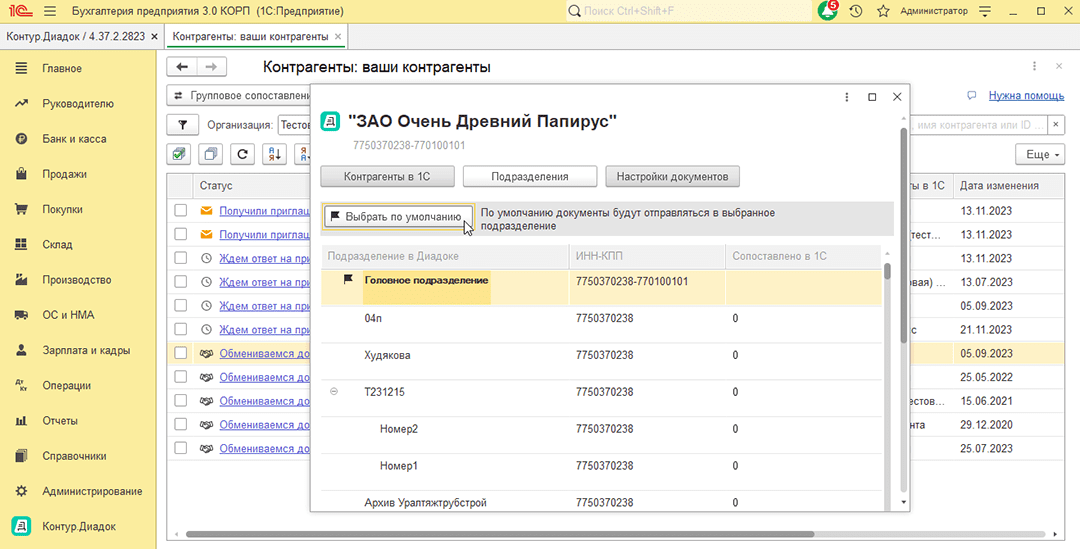The height and width of the screenshot is (549, 1080).
Task: Select the Худякова subdivision row
Action: (x=601, y=361)
